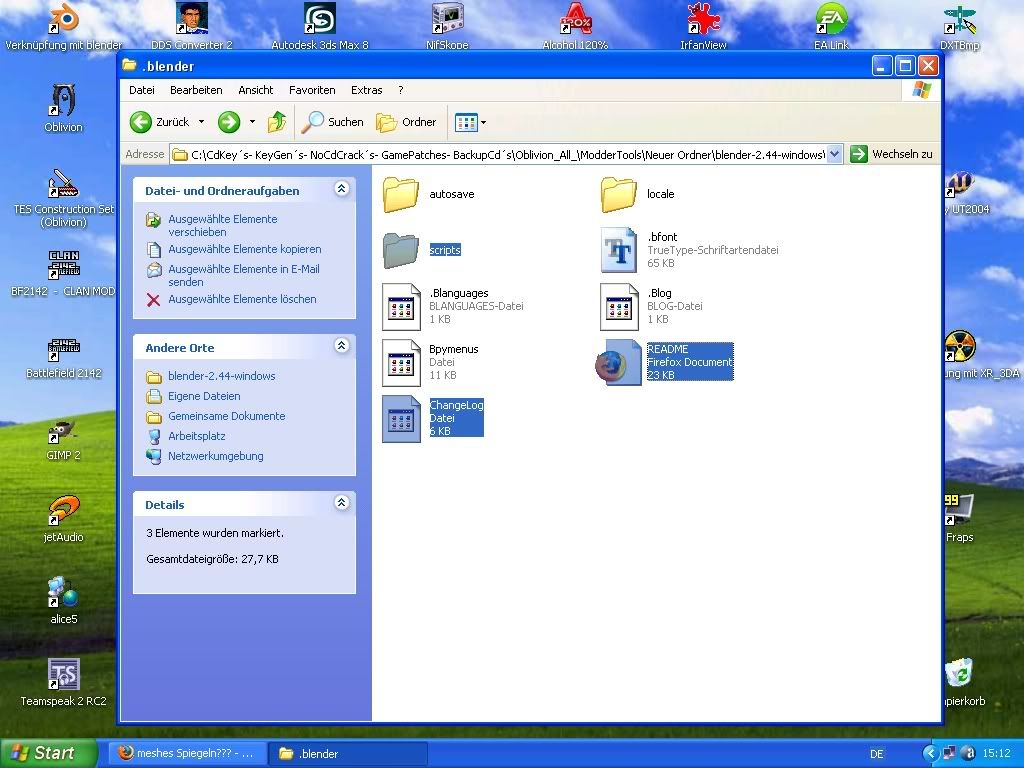Collapse the Datei- und Ordneraufgaben panel
Screen dimensions: 1024x768
pos(341,189)
